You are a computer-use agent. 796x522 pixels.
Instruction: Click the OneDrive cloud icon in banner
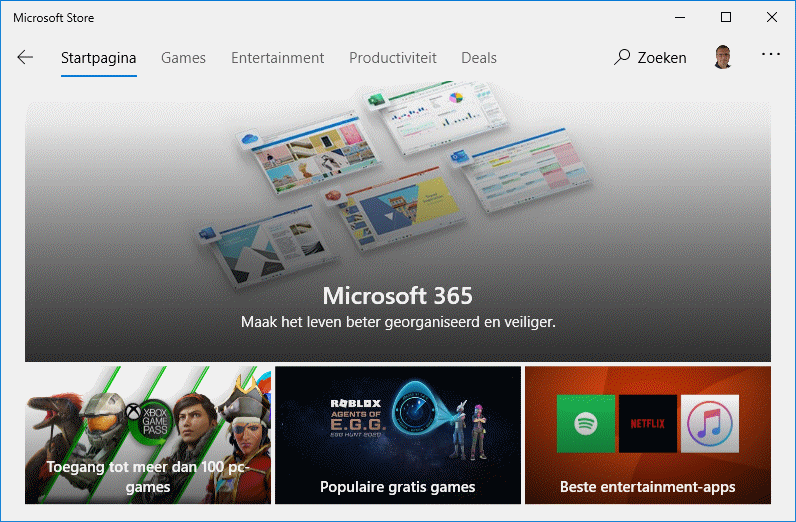coord(249,139)
